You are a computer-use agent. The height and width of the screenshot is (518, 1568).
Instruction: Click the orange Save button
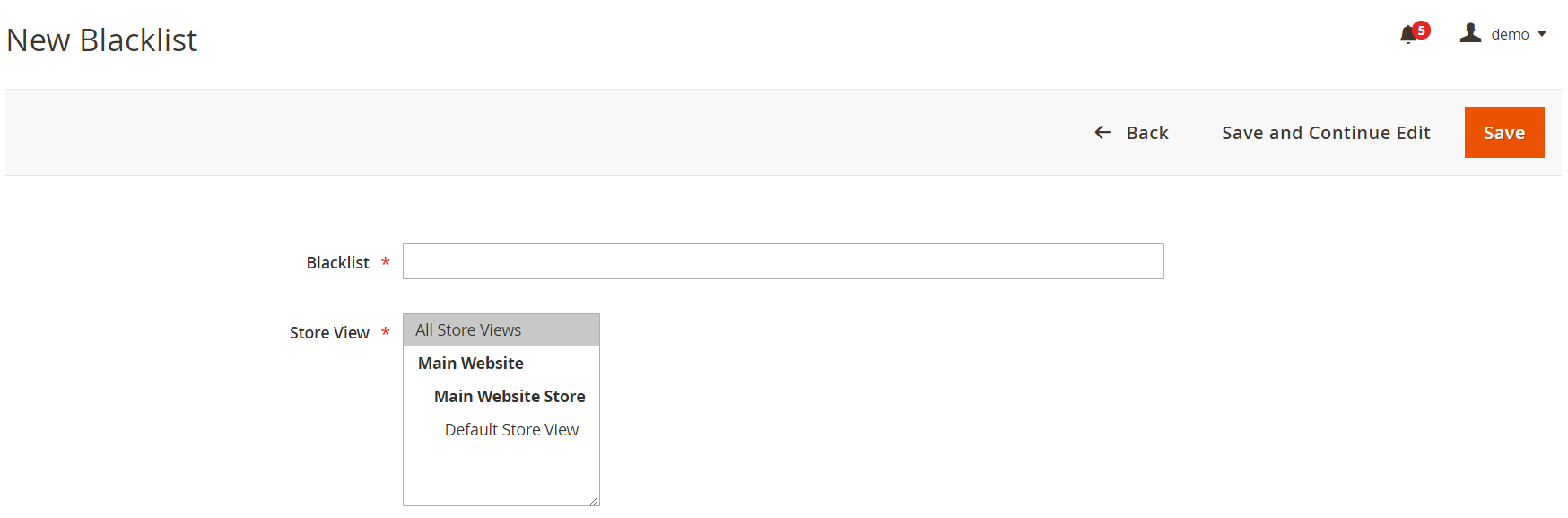[1504, 133]
